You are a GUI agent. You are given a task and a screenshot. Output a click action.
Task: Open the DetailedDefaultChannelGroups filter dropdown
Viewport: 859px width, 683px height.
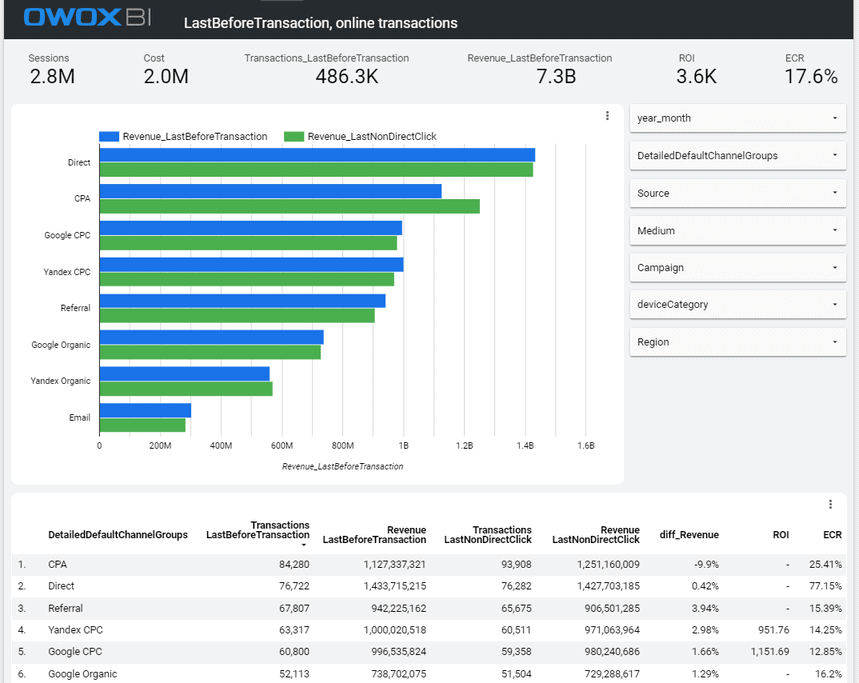(x=737, y=155)
